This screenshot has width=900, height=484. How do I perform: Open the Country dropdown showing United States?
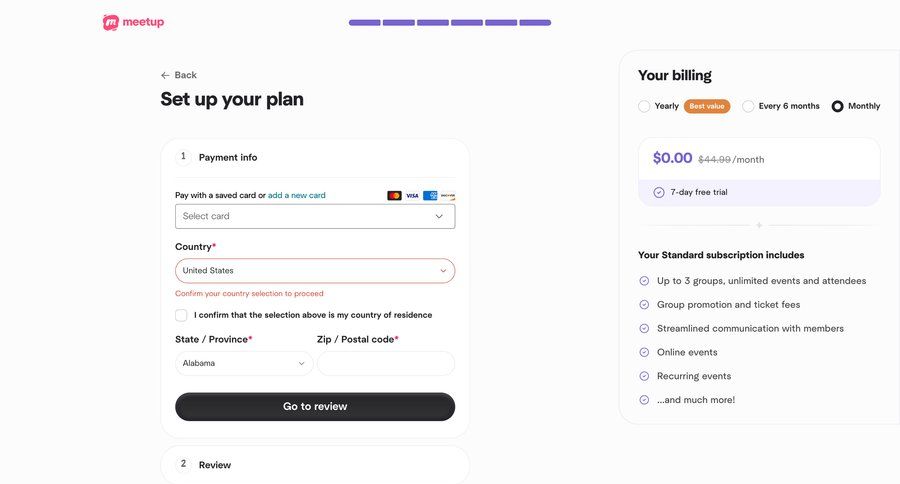point(315,271)
